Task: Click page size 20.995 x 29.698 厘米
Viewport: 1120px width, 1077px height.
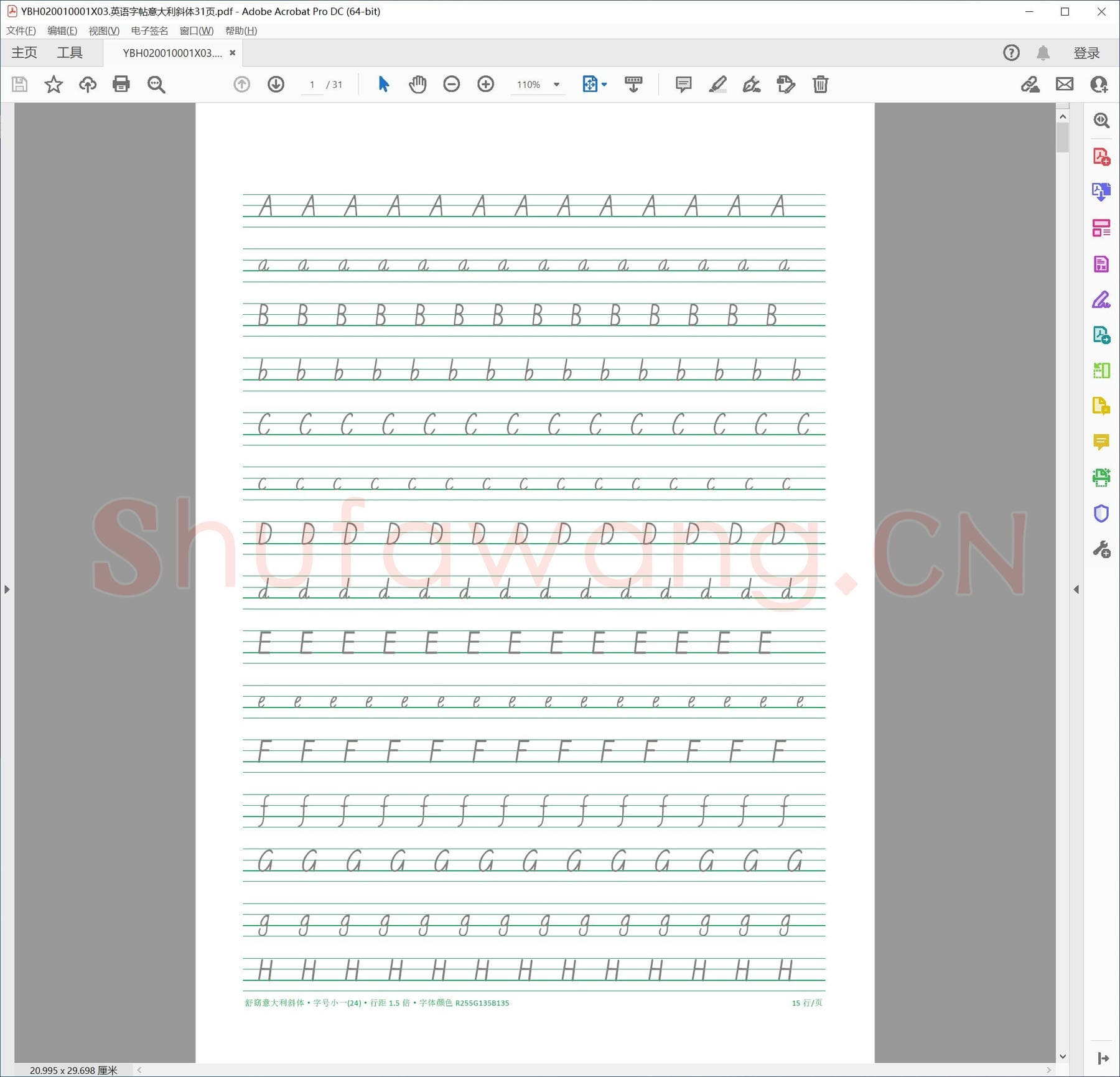Action: 73,1070
